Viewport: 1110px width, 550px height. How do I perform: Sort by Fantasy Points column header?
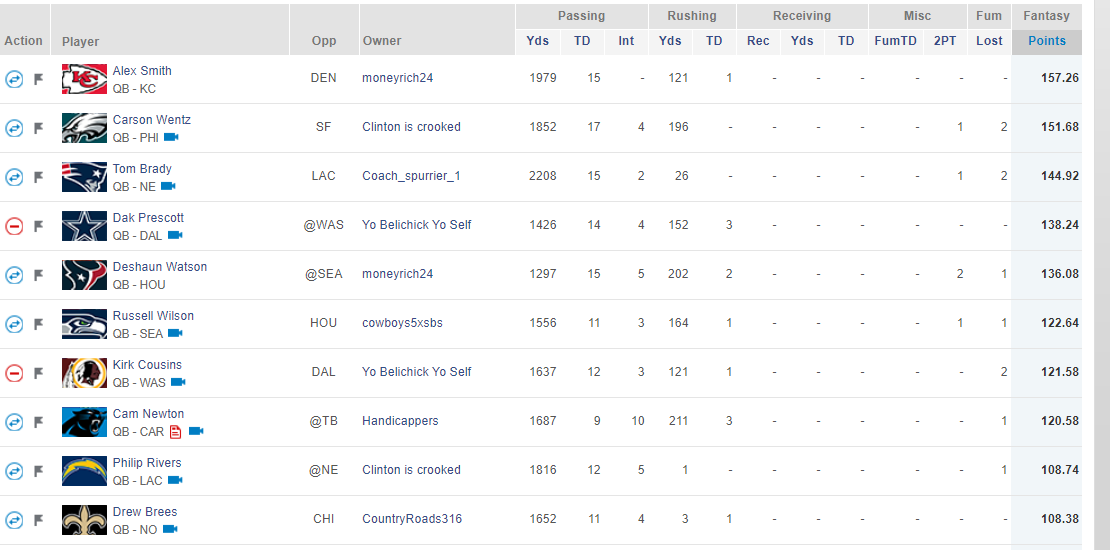point(1047,40)
